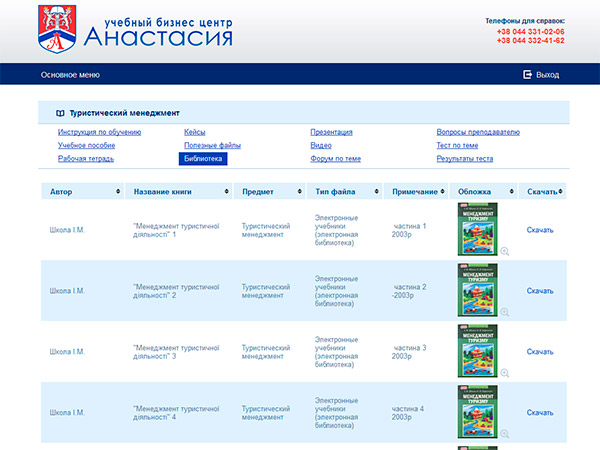Click magnifier icon in the second row
The image size is (600, 450).
[505, 312]
